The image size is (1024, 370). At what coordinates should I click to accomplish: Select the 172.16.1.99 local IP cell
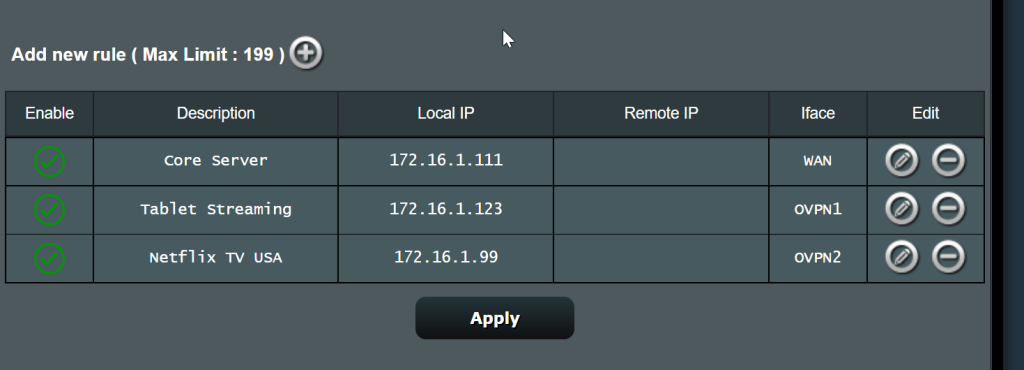point(445,258)
